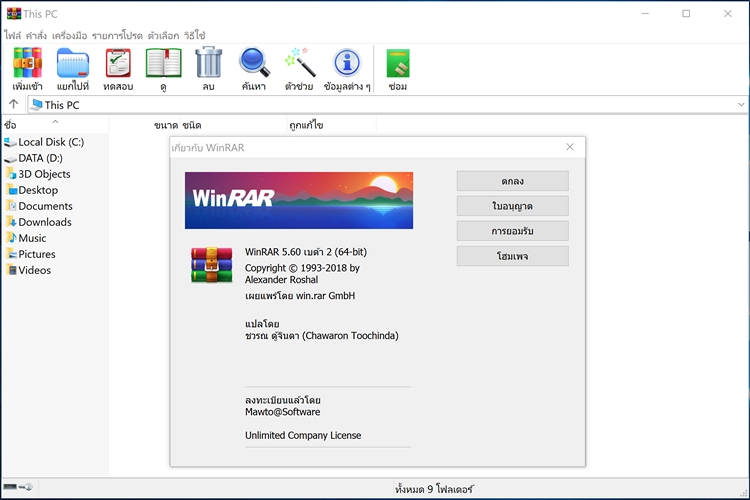
Task: Click the การยอมรับ (Acknowledgments) button
Action: tap(512, 231)
